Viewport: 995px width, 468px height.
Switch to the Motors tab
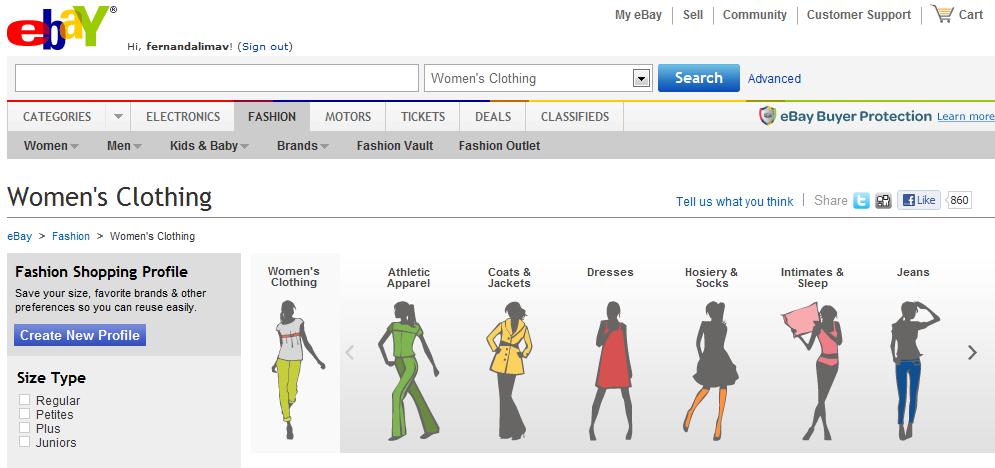(x=348, y=117)
